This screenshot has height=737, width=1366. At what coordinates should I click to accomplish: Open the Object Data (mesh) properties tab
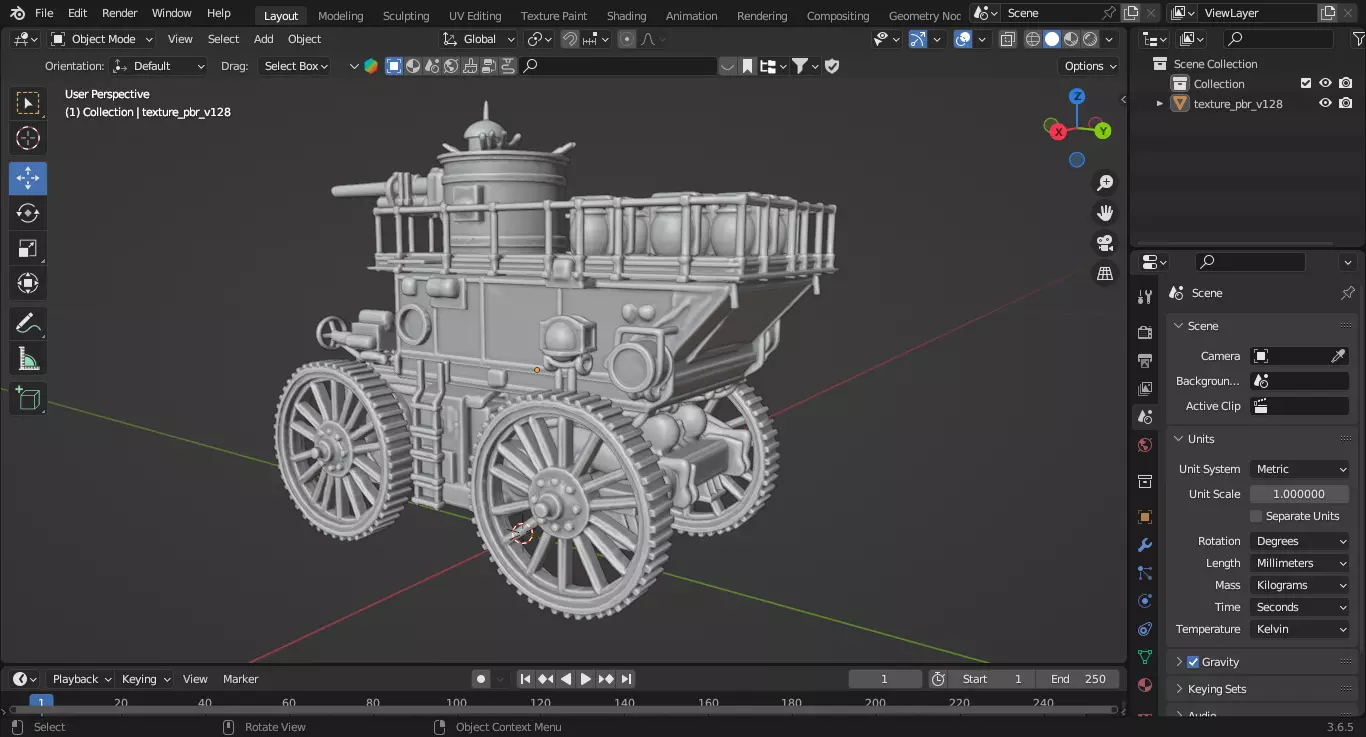1145,657
